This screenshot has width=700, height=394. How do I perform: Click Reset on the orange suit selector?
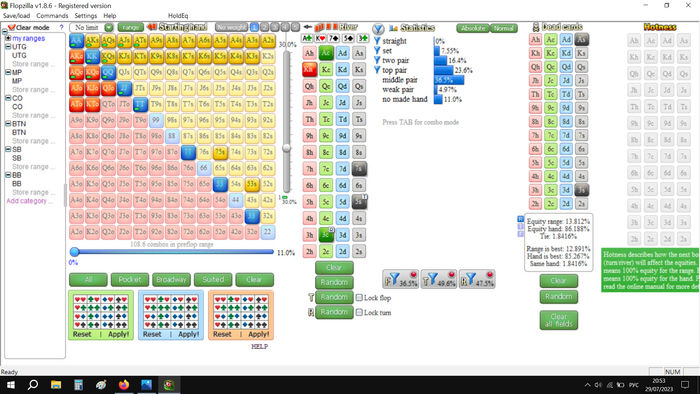222,334
